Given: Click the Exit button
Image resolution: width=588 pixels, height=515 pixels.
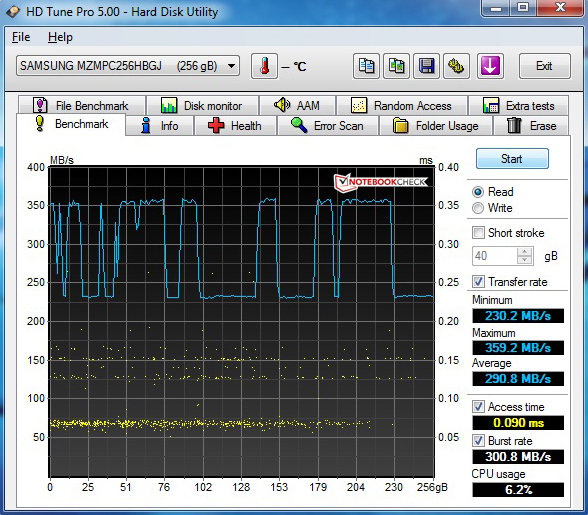Looking at the screenshot, I should click(x=544, y=66).
